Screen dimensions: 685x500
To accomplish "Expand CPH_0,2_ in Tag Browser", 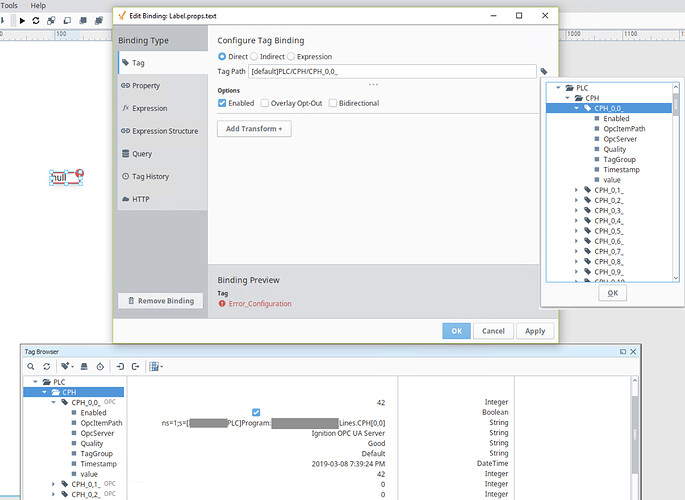I will click(54, 494).
